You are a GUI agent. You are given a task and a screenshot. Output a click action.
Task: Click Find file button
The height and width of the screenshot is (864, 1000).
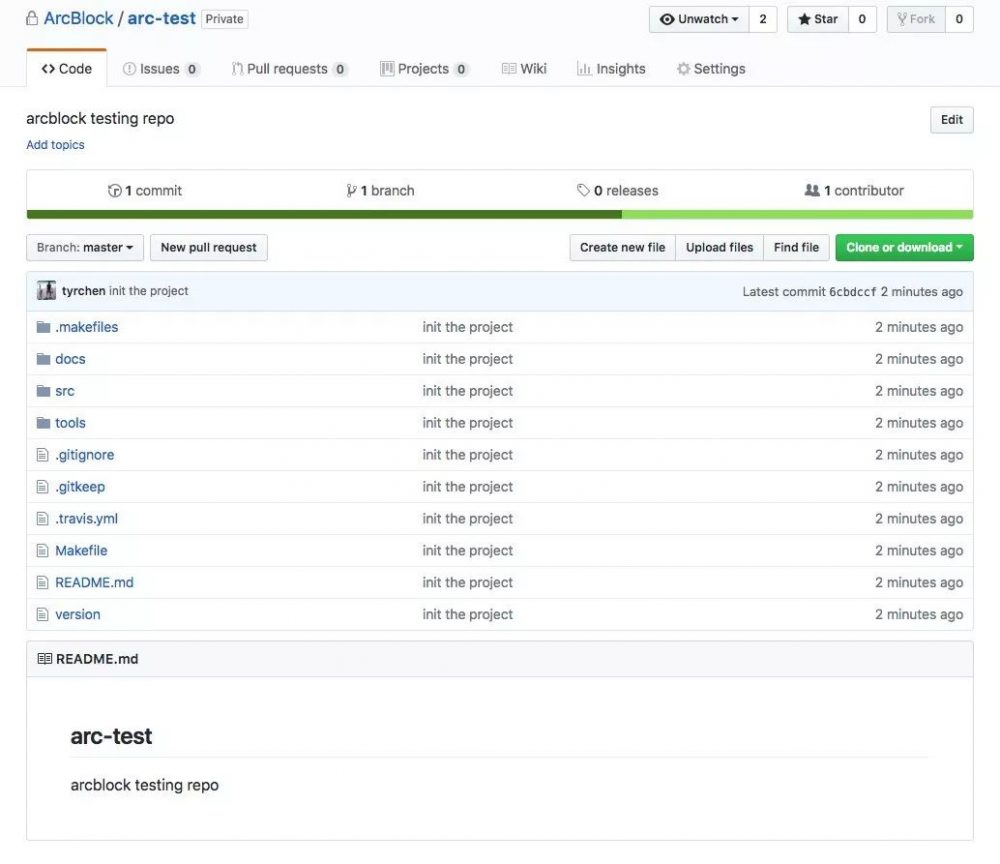pyautogui.click(x=797, y=247)
